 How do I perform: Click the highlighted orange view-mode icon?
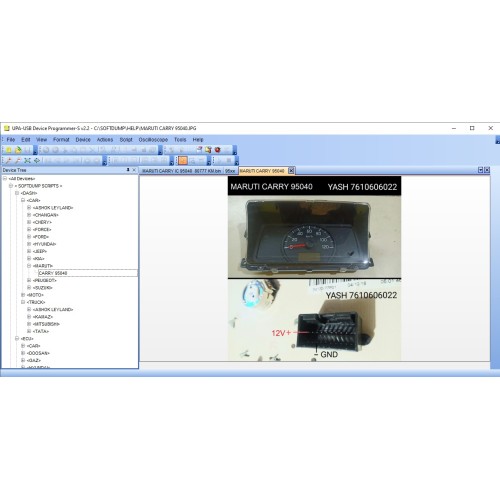[x=183, y=161]
